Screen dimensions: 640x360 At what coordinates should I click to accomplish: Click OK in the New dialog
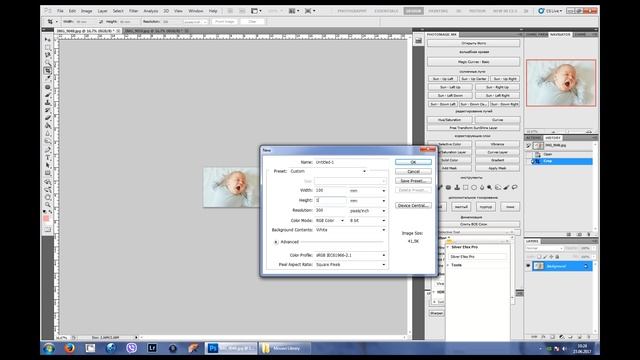(x=413, y=162)
